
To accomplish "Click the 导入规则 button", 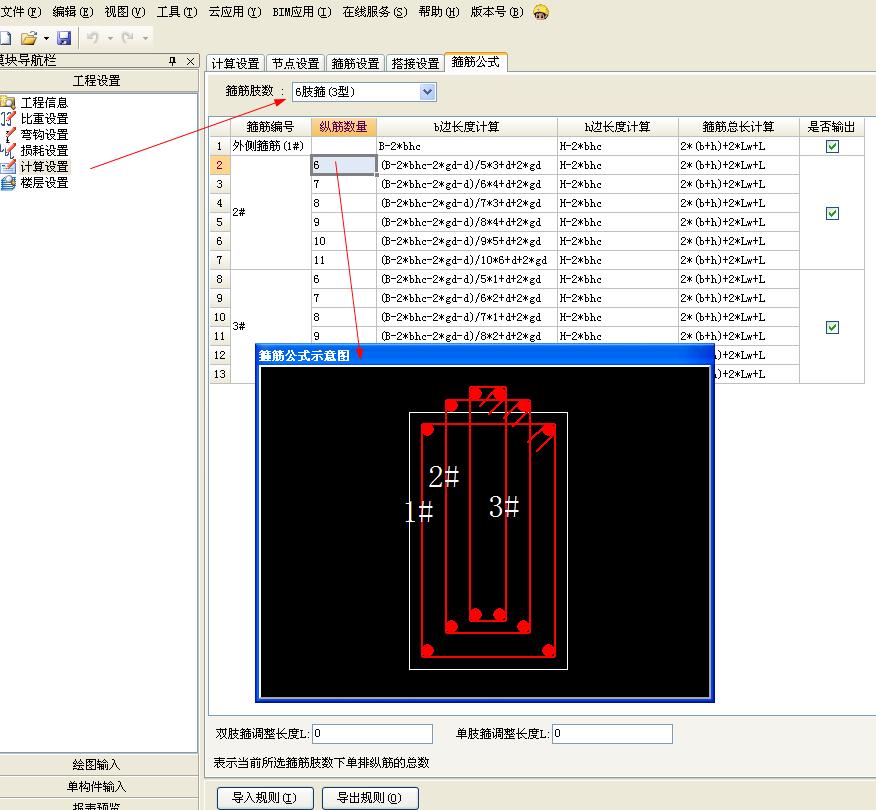I will 265,798.
